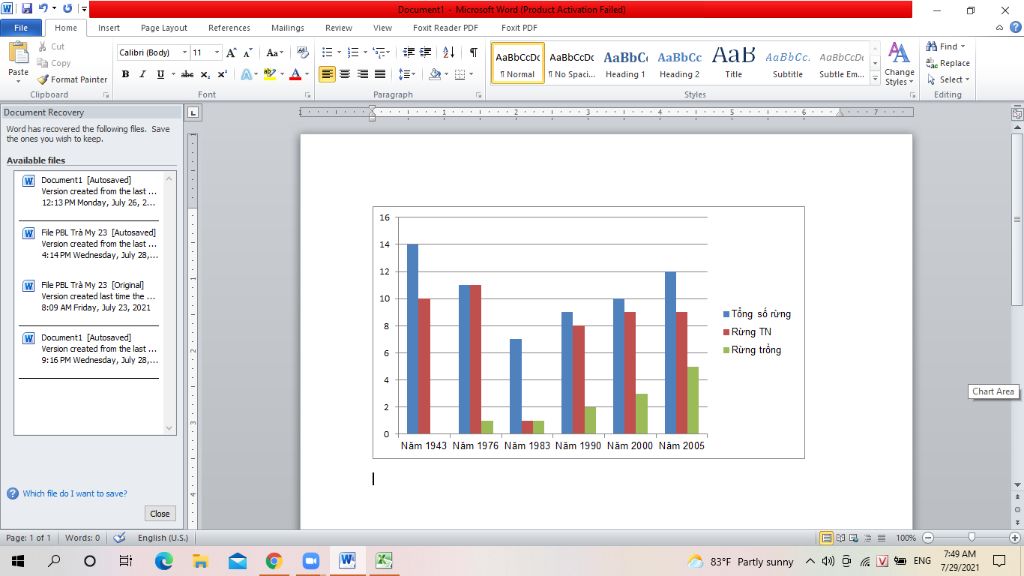The width and height of the screenshot is (1024, 576).
Task: Click Change Styles button
Action: pyautogui.click(x=899, y=64)
